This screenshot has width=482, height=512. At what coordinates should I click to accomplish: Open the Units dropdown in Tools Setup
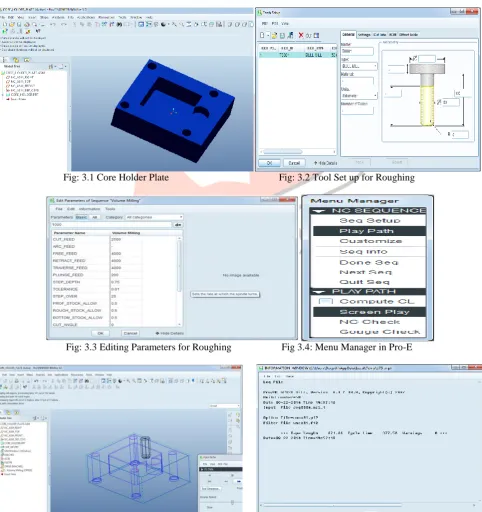coord(359,96)
